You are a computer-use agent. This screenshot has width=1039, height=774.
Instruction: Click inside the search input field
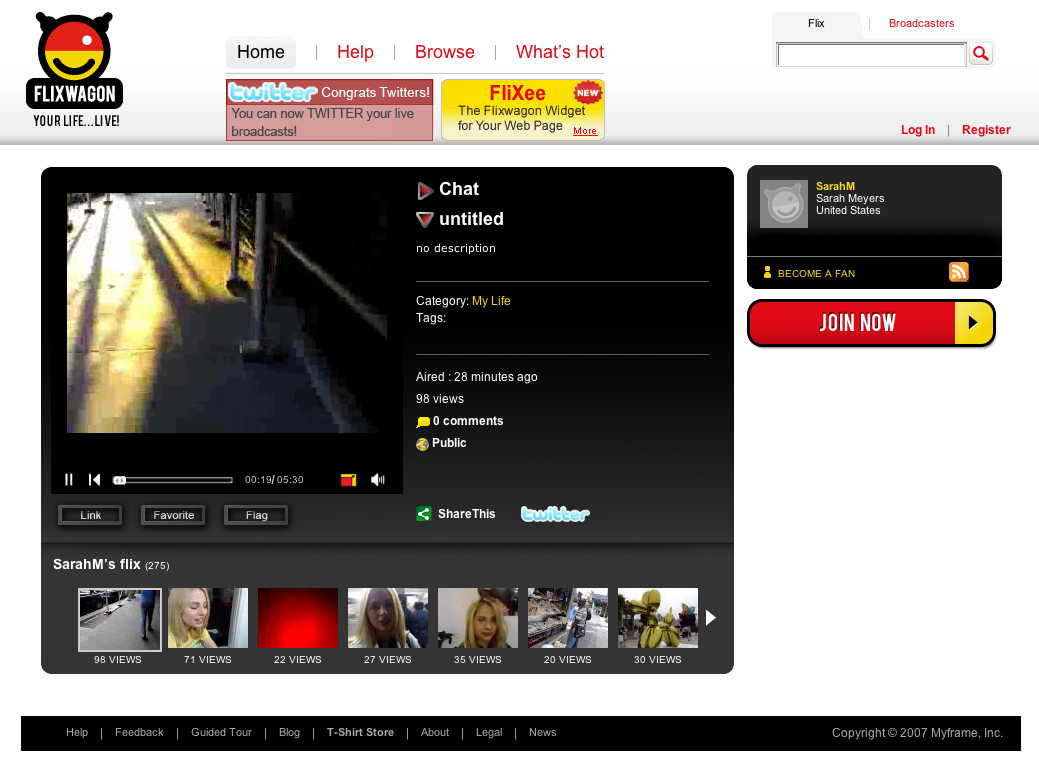871,54
